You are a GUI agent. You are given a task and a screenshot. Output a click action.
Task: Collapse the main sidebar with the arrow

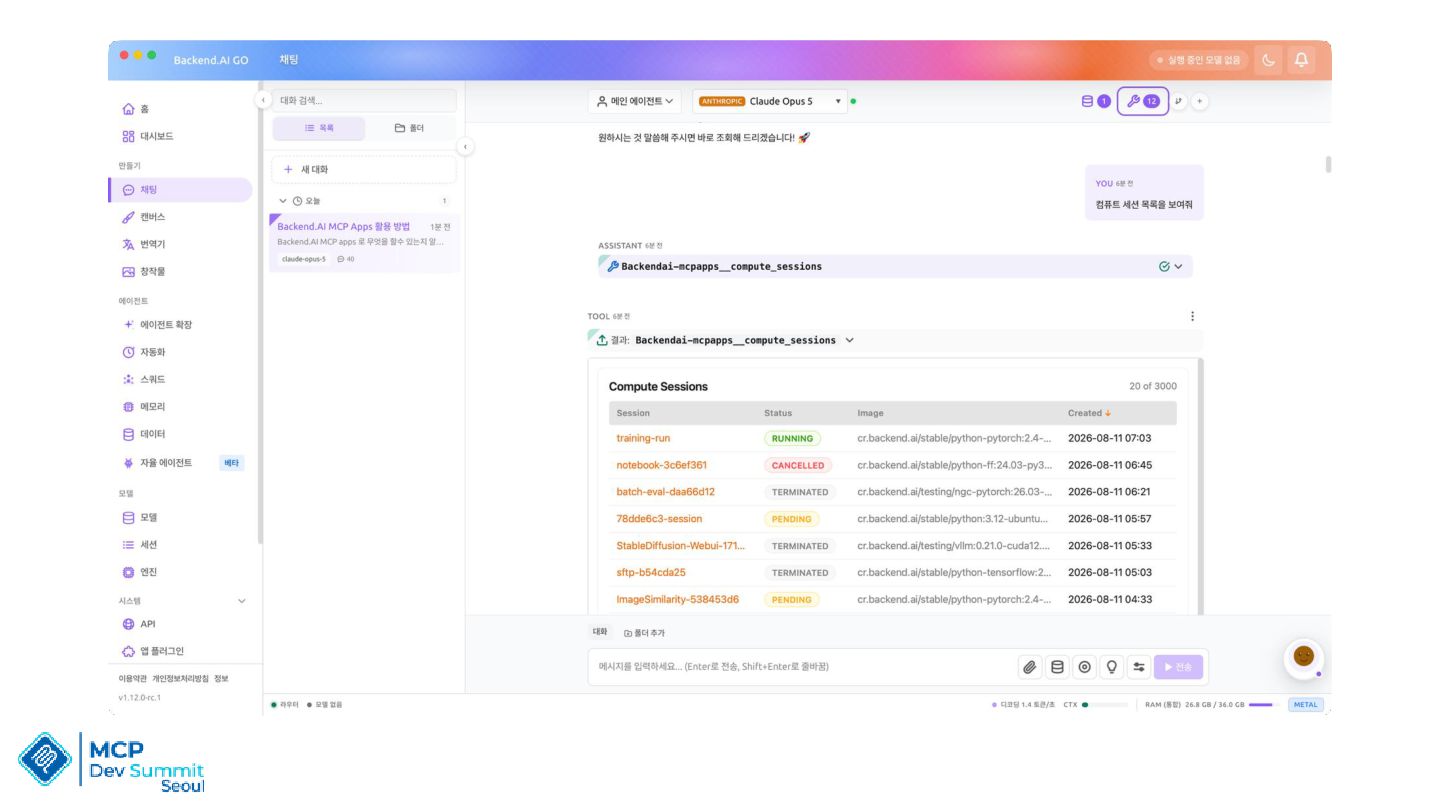point(263,100)
